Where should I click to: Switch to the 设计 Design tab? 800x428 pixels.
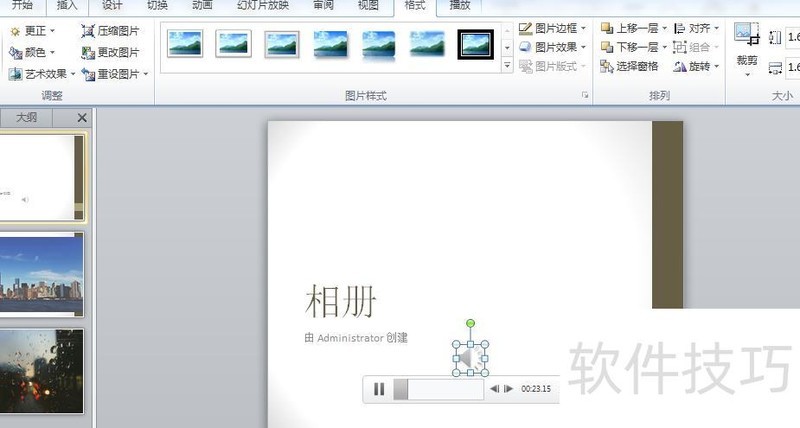point(112,6)
